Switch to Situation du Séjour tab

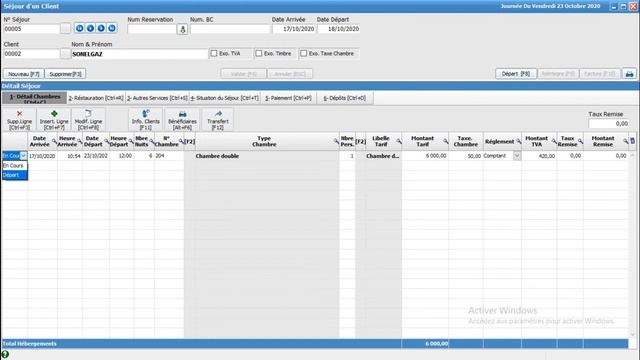click(x=224, y=98)
